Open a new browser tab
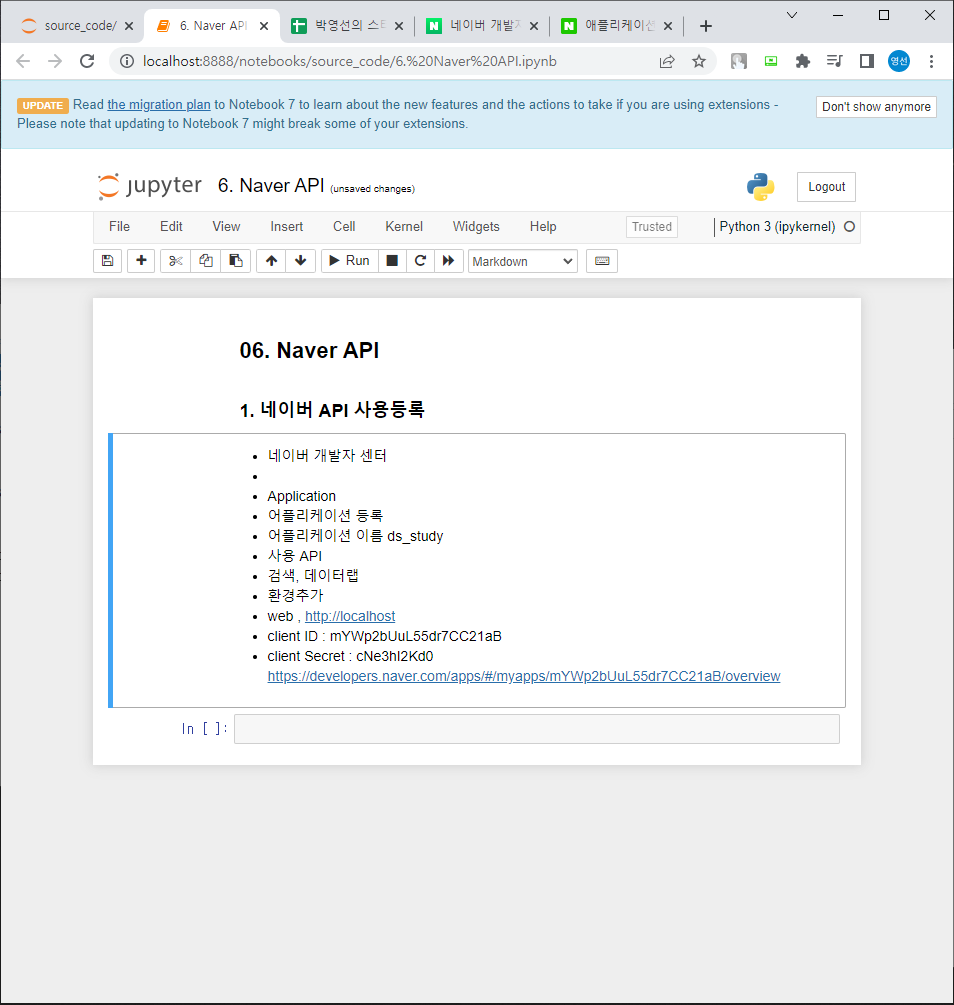Screen dimensions: 954x1005 pos(706,26)
